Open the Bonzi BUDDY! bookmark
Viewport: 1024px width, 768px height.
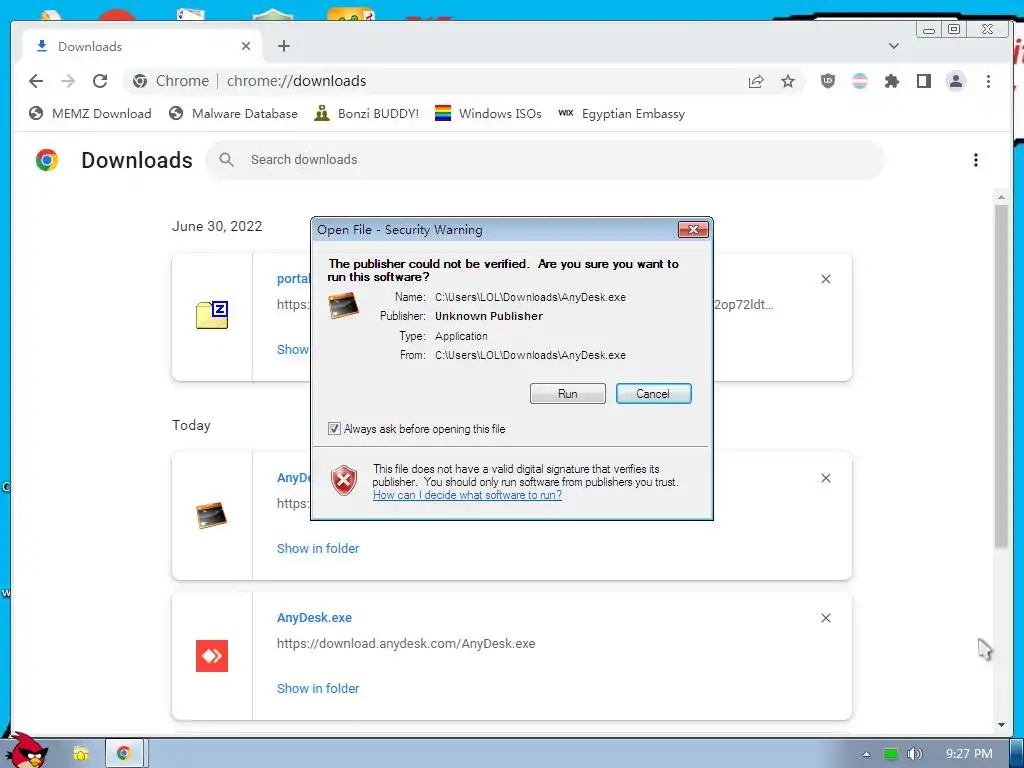(x=366, y=114)
